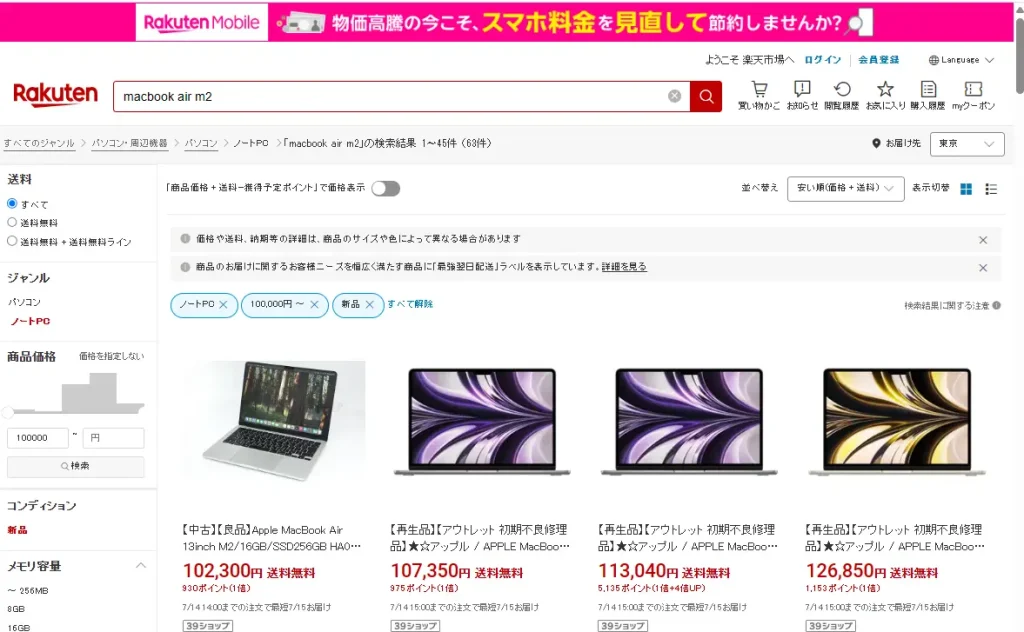
Task: Click the maximum price 円 field
Action: tap(114, 438)
